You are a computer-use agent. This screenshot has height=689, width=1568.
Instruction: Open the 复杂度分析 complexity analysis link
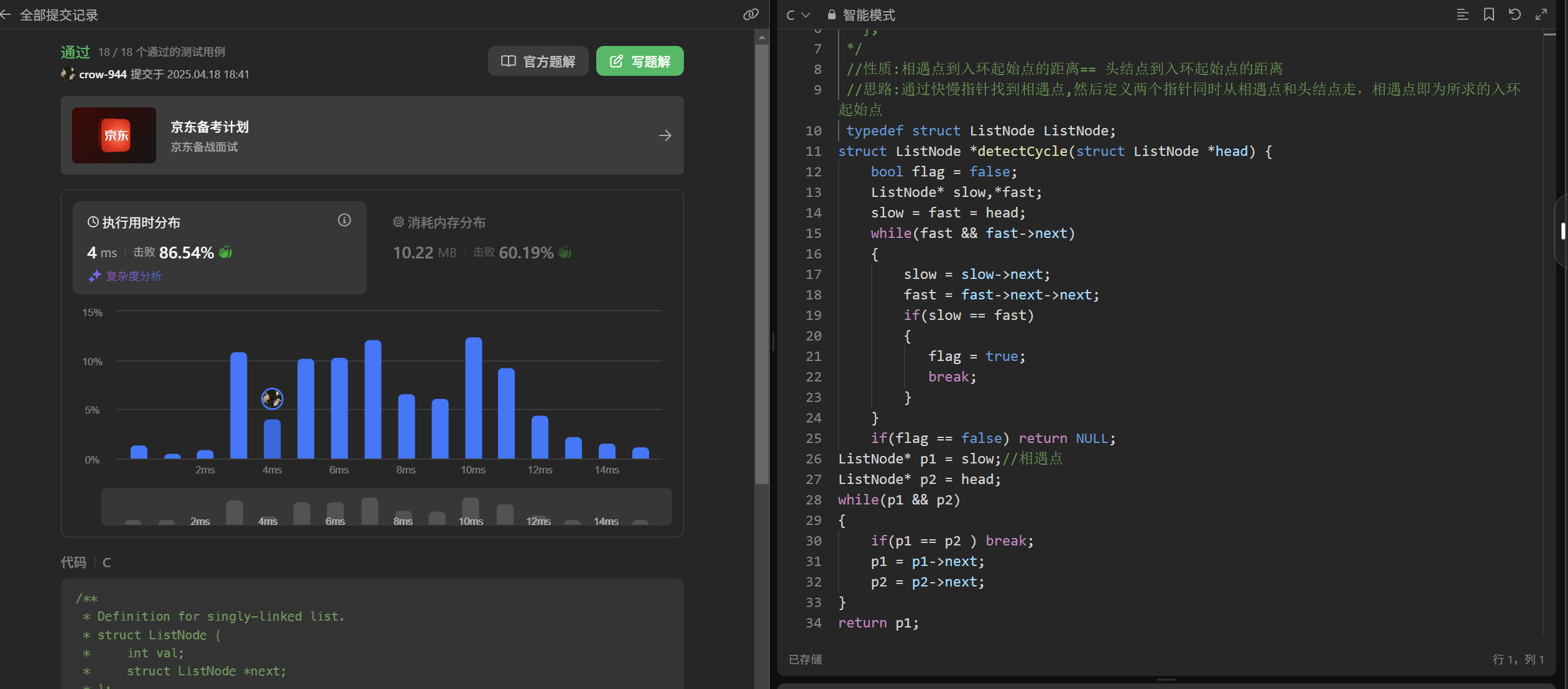[132, 276]
